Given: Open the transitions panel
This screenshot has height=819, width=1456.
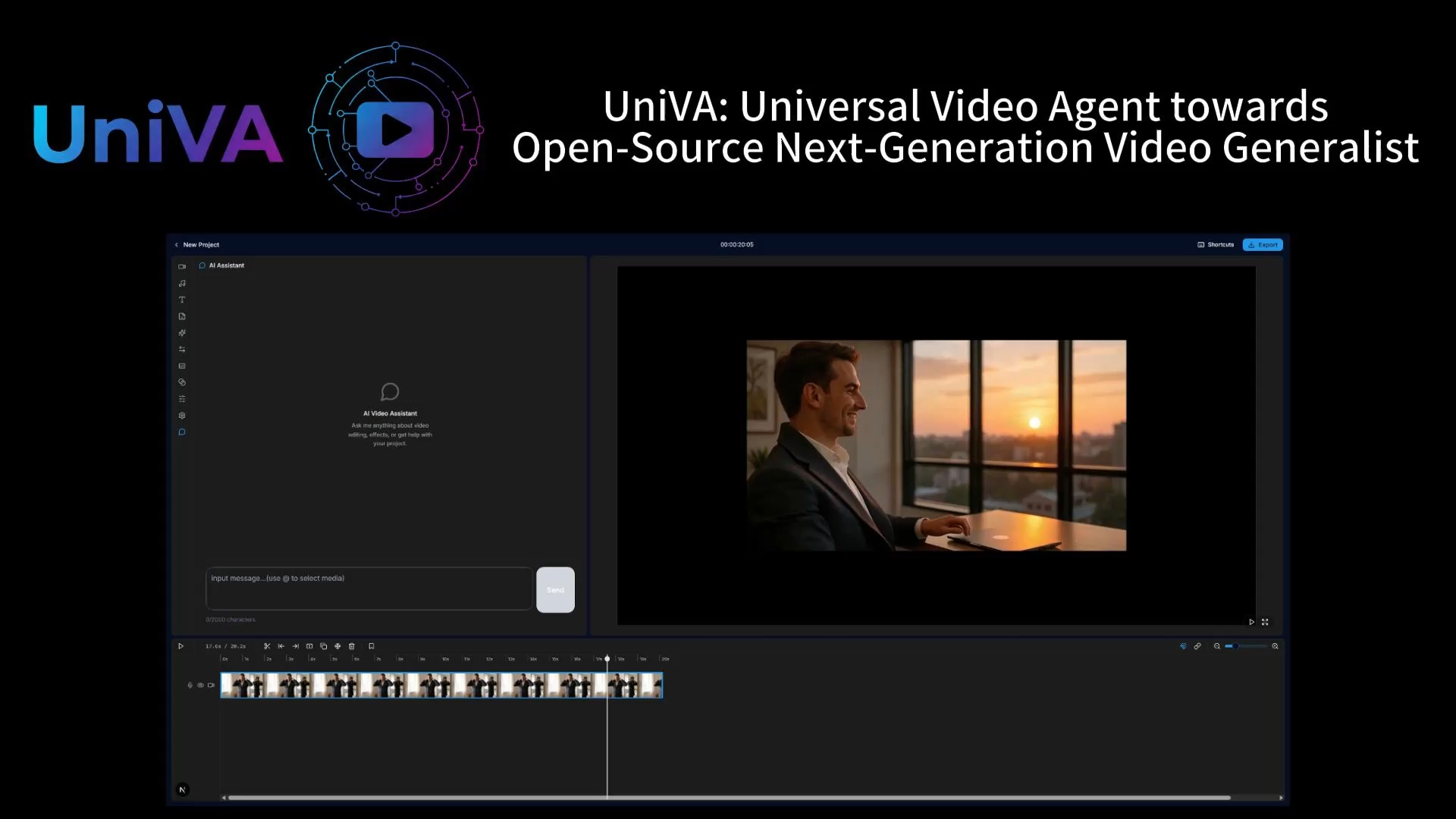Looking at the screenshot, I should tap(182, 349).
